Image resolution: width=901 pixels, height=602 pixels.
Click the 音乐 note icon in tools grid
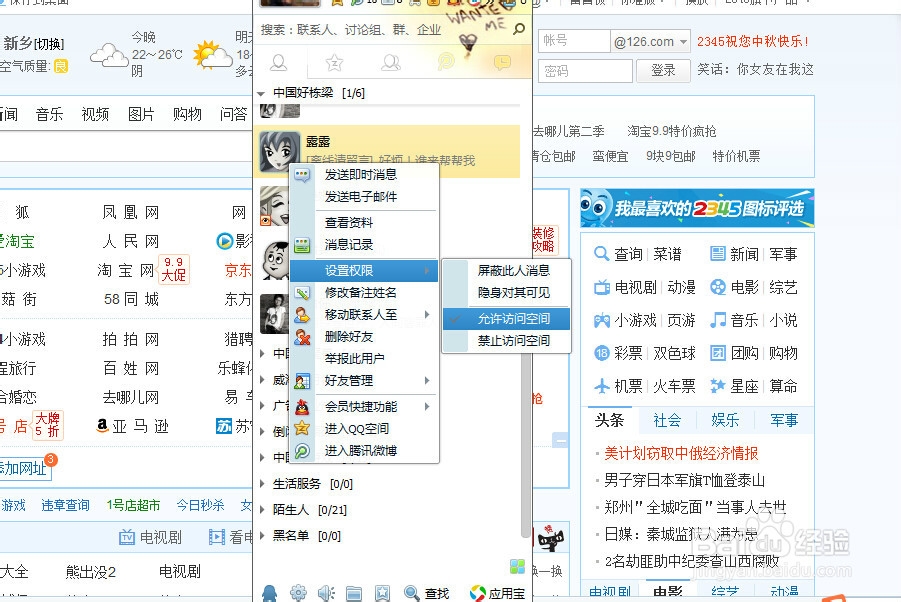[x=718, y=320]
